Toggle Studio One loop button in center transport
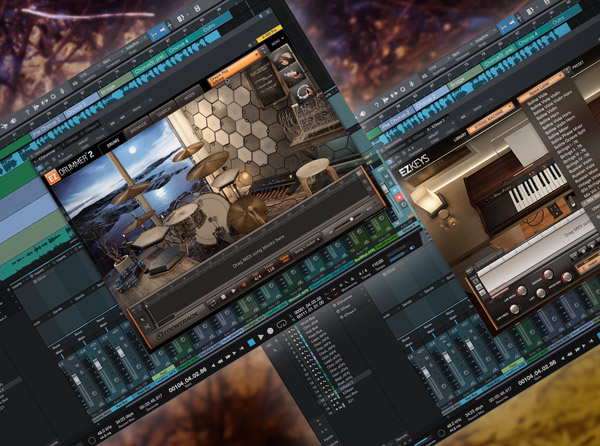 pos(282,323)
